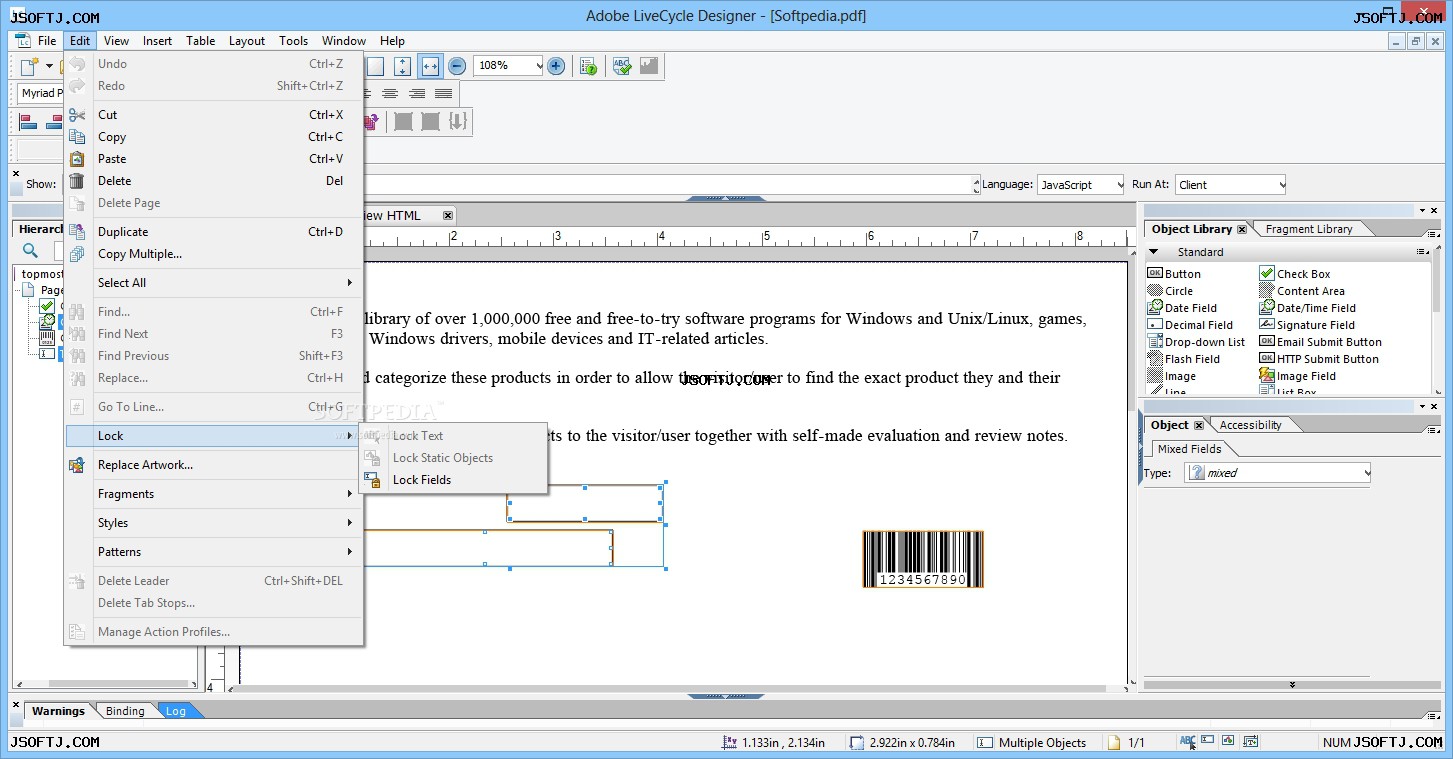
Task: Click the Check Spelling ABC toolbar icon
Action: point(622,66)
